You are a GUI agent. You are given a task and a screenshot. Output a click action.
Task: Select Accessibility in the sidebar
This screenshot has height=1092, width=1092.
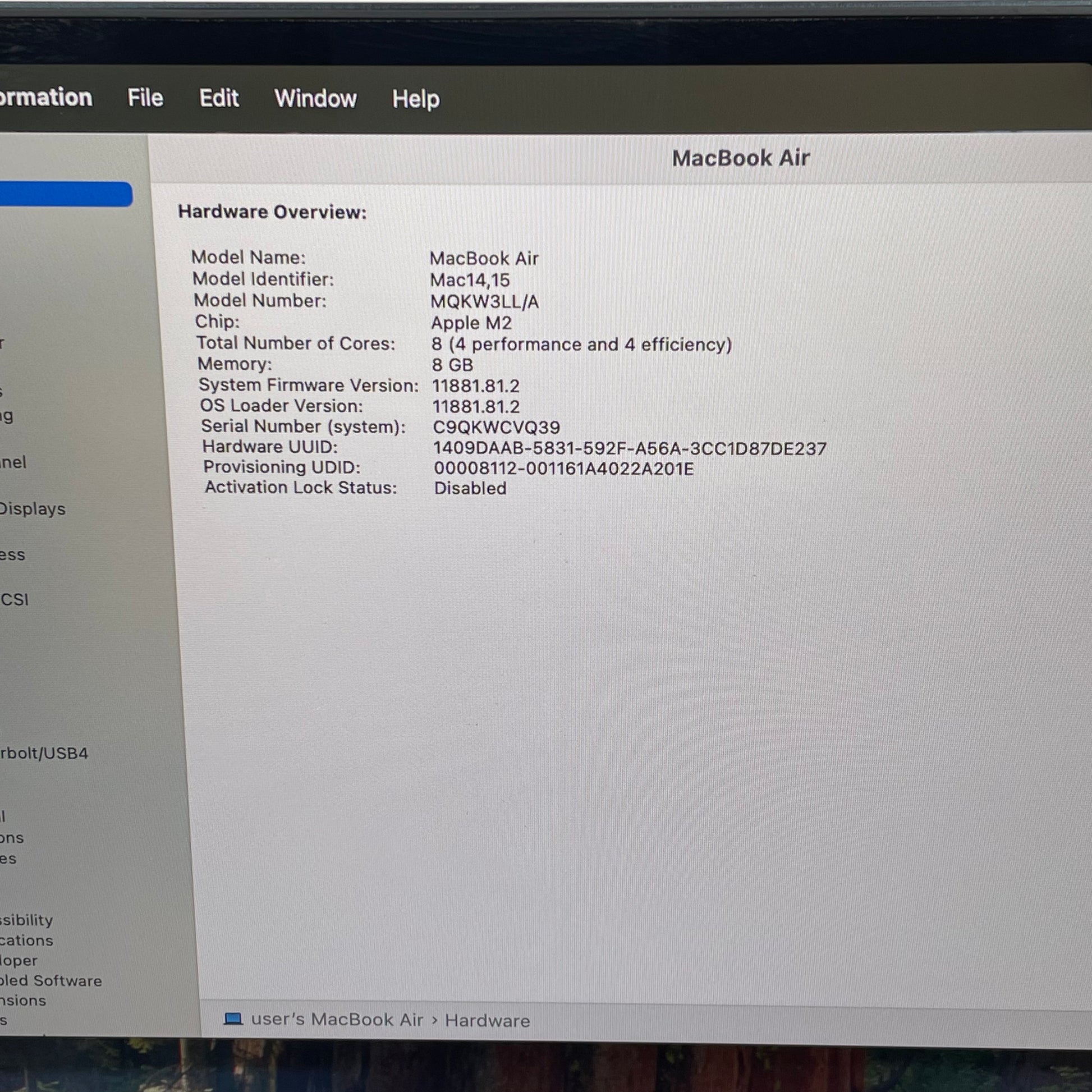pyautogui.click(x=26, y=920)
